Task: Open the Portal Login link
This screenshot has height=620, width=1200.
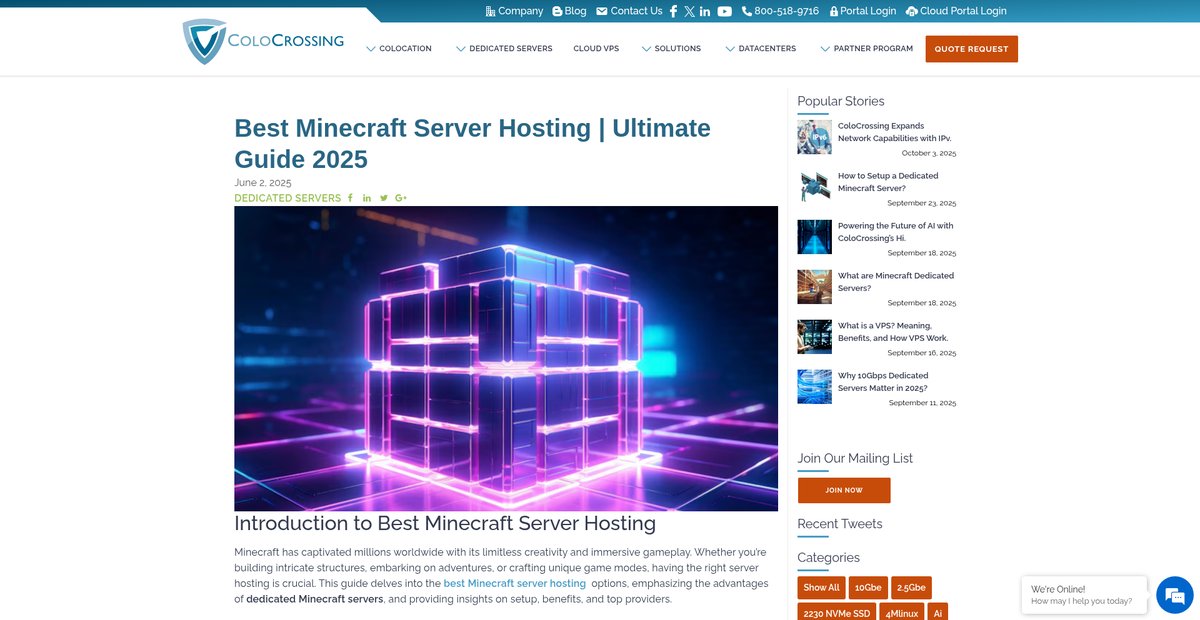Action: 862,11
